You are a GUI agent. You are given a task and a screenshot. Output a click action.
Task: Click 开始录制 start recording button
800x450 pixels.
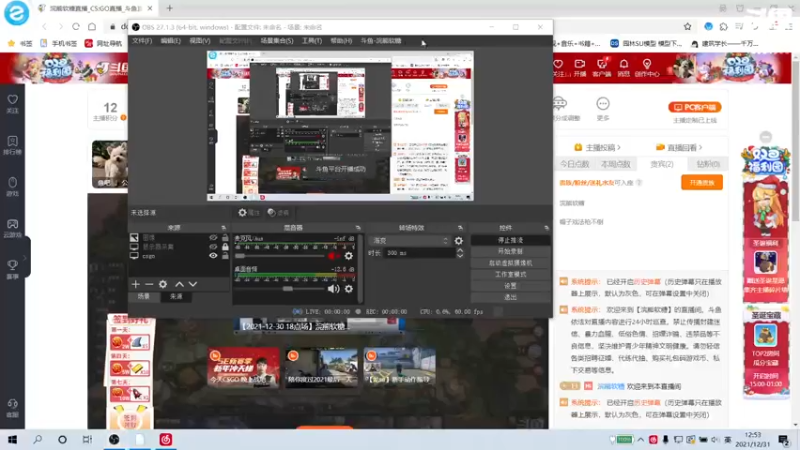click(510, 252)
